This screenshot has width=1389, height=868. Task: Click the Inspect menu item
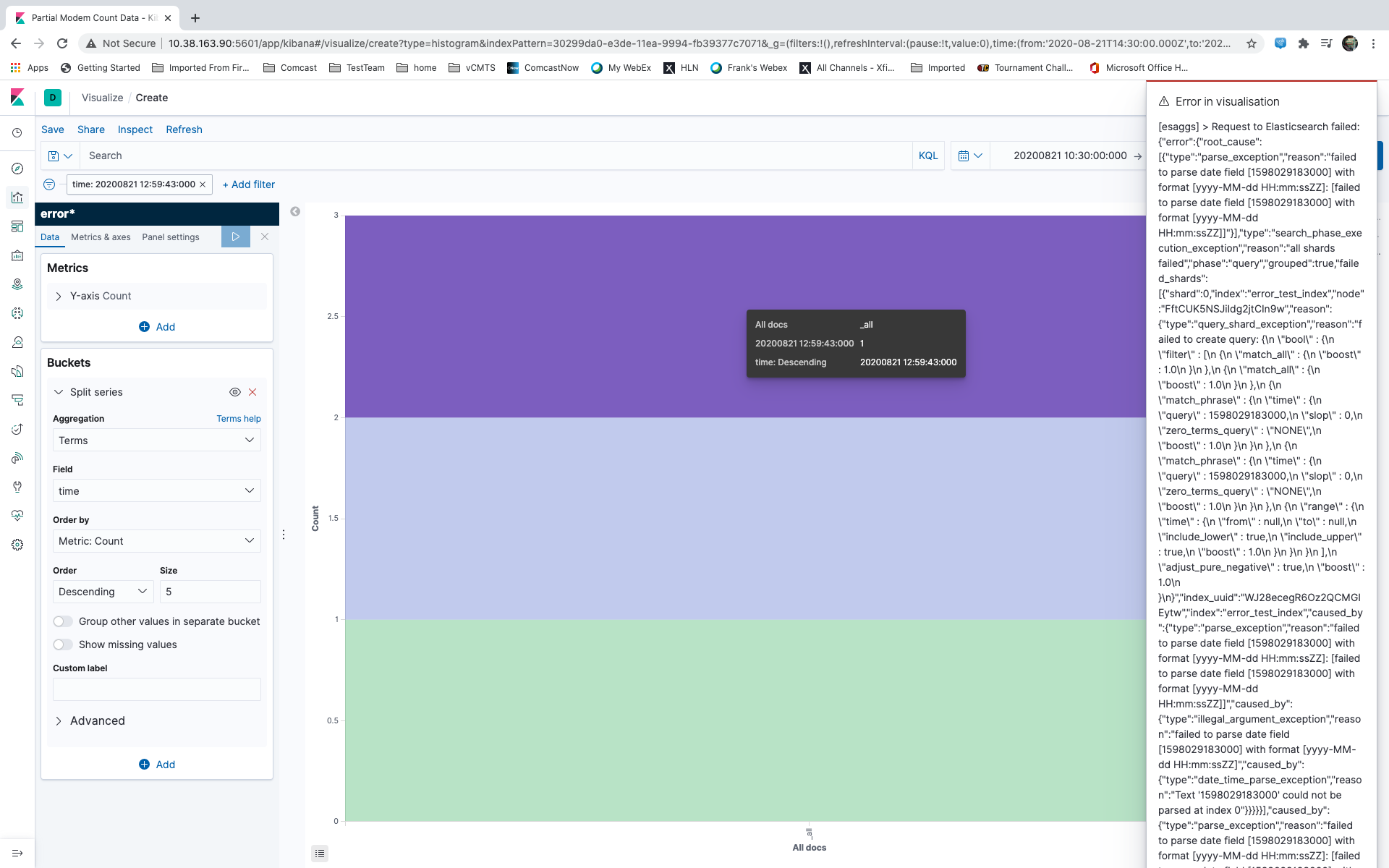point(135,129)
